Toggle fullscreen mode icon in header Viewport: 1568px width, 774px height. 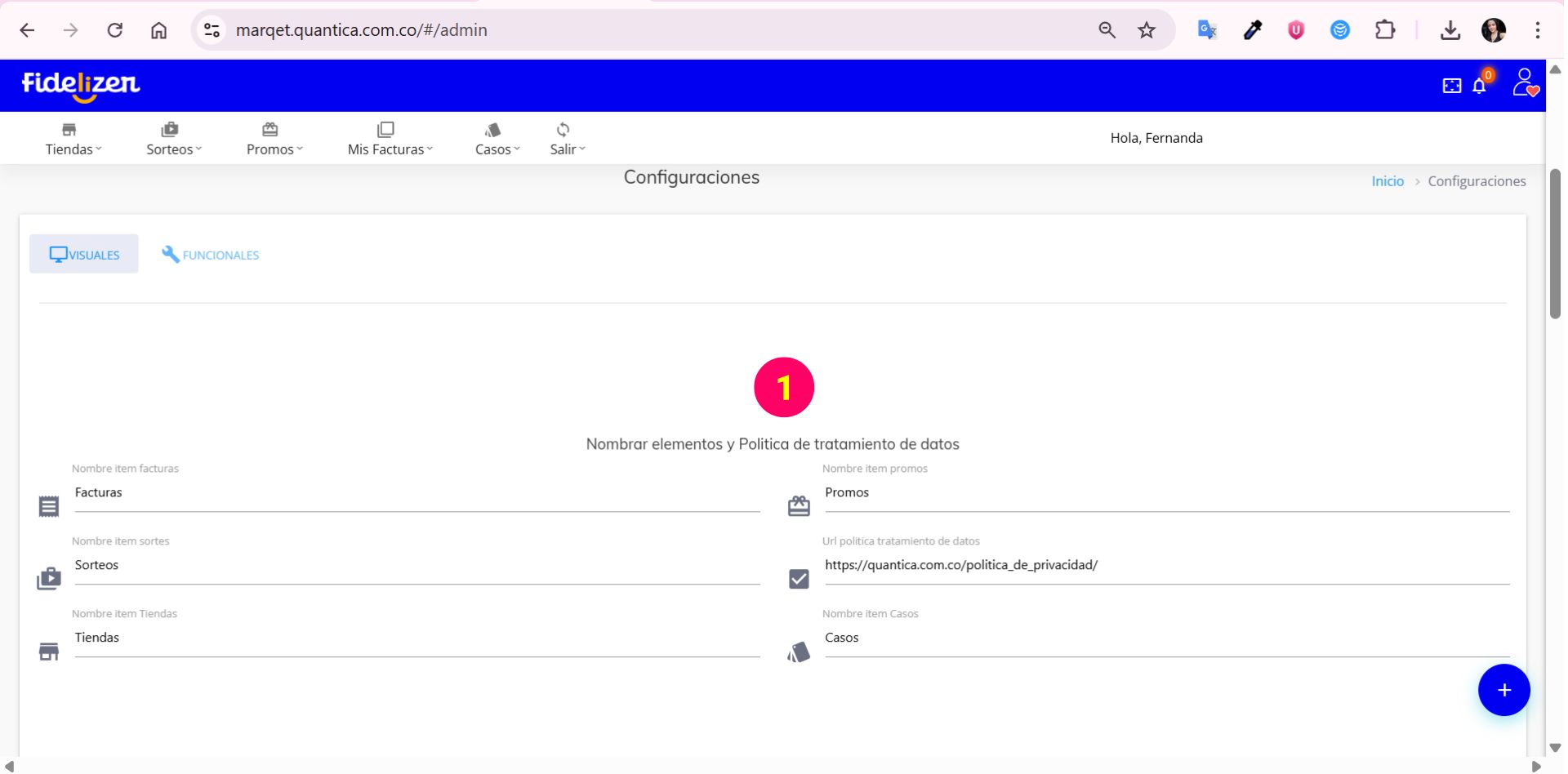coord(1451,86)
